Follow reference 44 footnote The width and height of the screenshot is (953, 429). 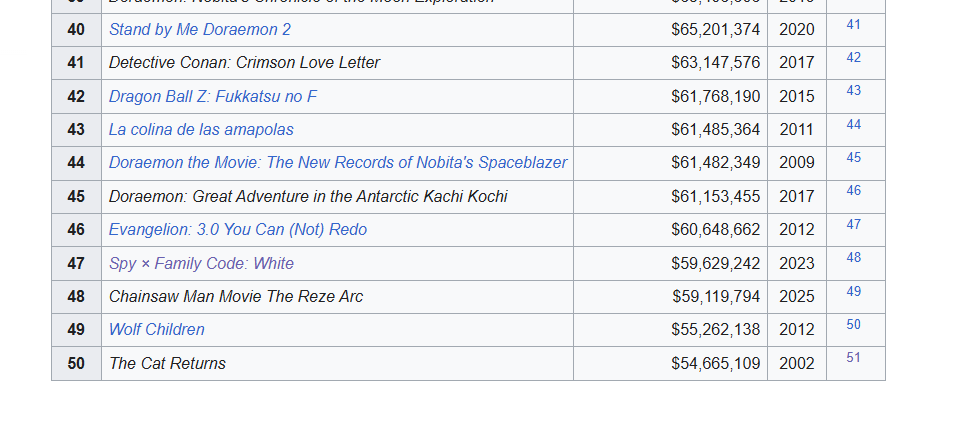(x=853, y=125)
